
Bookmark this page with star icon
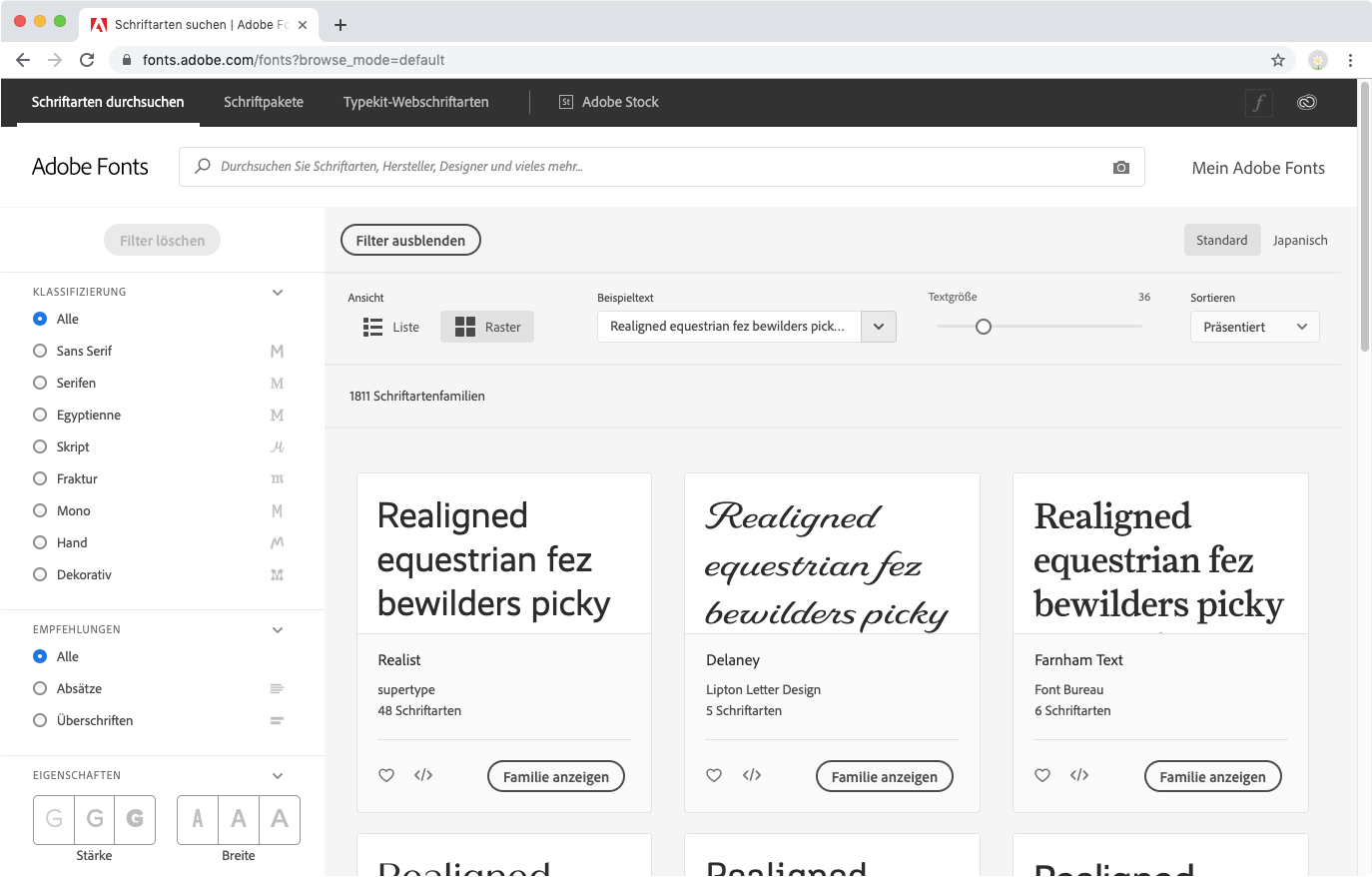pos(1278,60)
